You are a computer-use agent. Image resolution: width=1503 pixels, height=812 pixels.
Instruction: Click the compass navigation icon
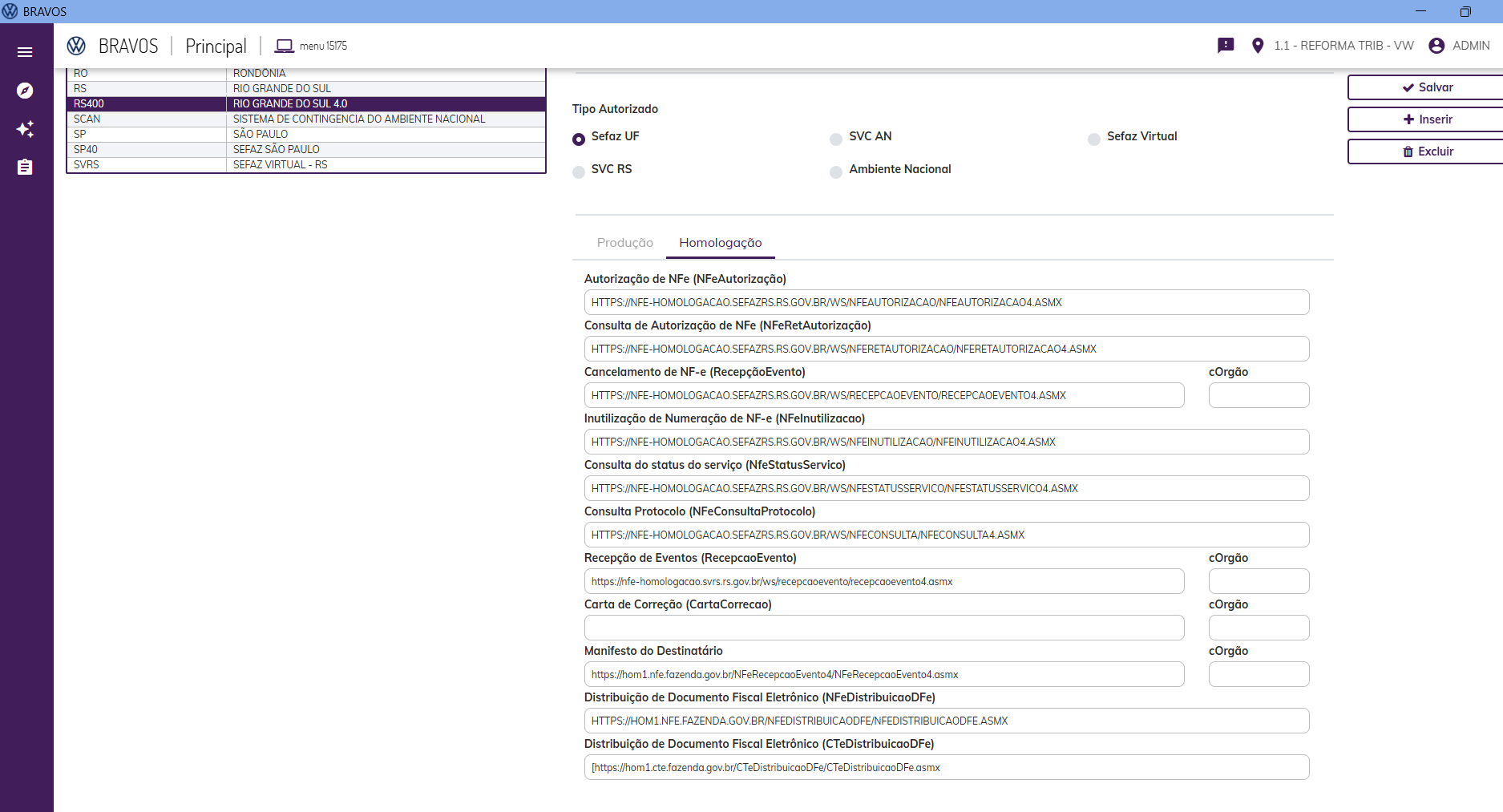25,91
